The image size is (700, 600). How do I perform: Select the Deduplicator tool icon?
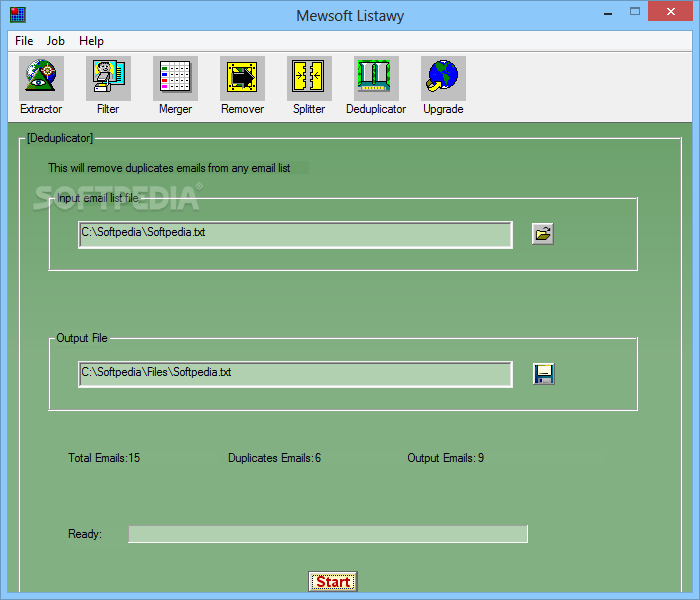pyautogui.click(x=376, y=78)
